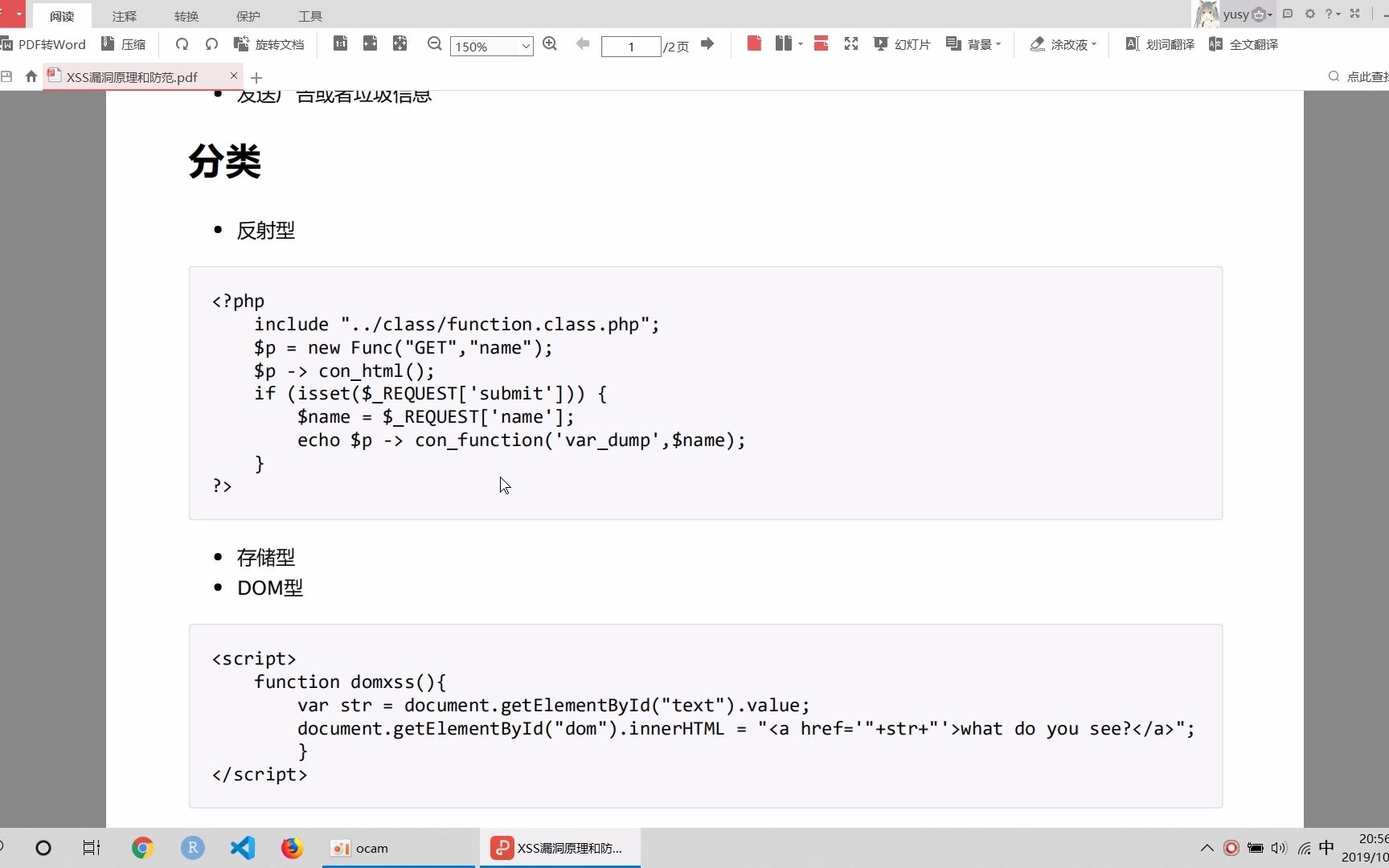Switch to the XSS漏洞原理和防 taskbar window
Screen dimensions: 1389x868
click(560, 848)
